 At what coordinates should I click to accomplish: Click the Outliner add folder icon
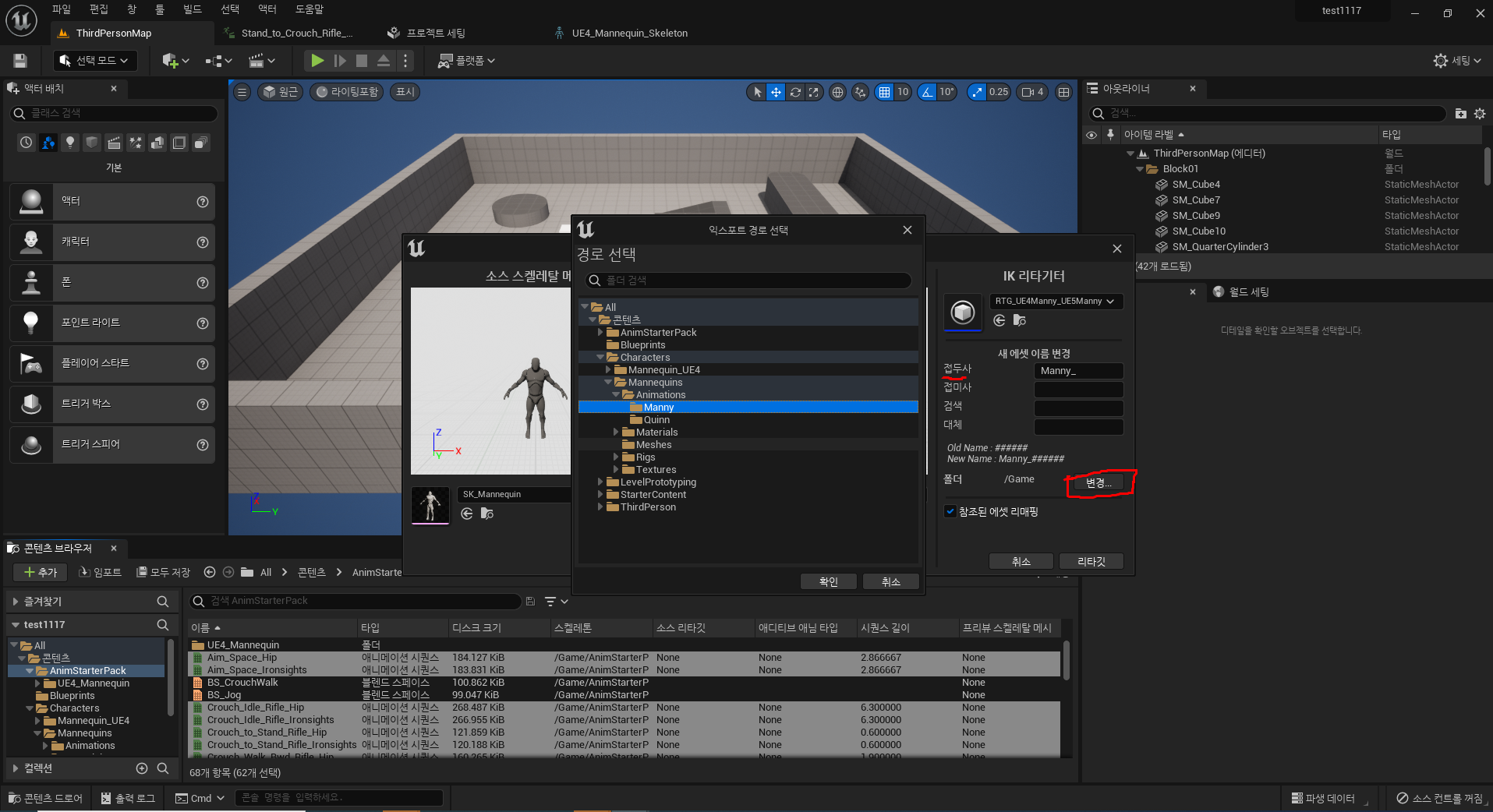tap(1460, 114)
